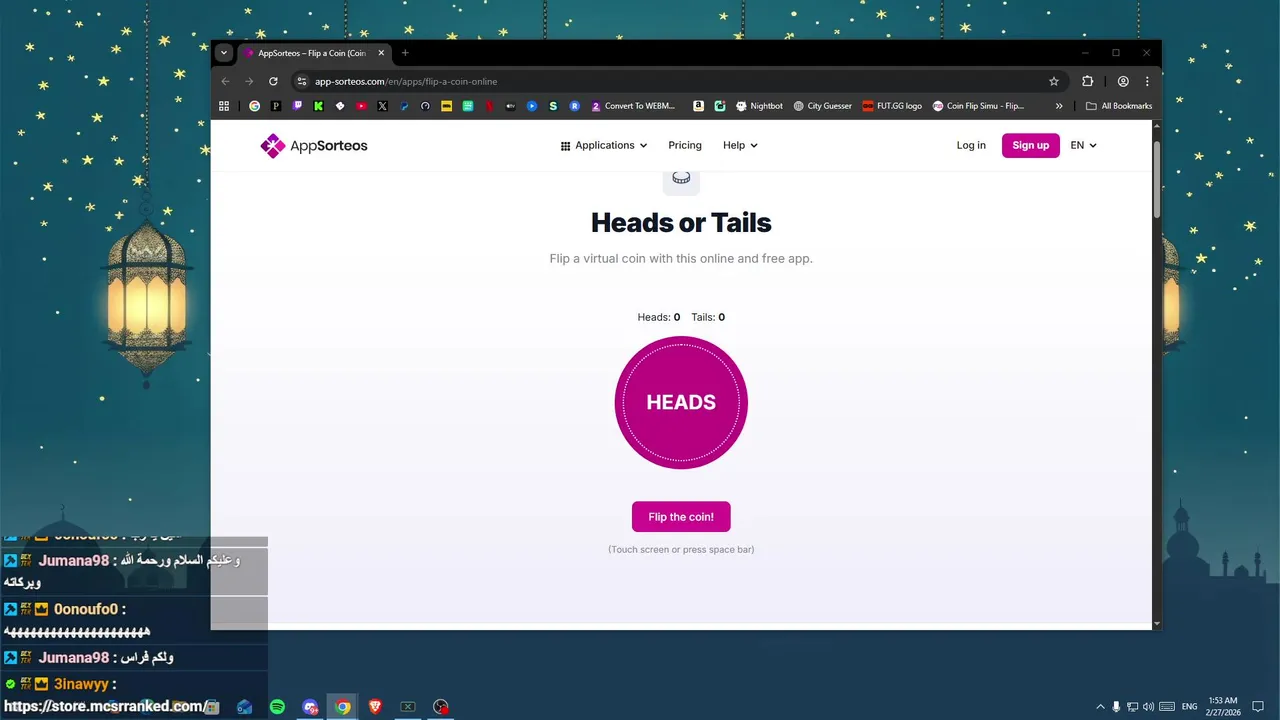The image size is (1280, 720).
Task: Open the Chrome extensions puzzle icon
Action: click(x=1087, y=81)
